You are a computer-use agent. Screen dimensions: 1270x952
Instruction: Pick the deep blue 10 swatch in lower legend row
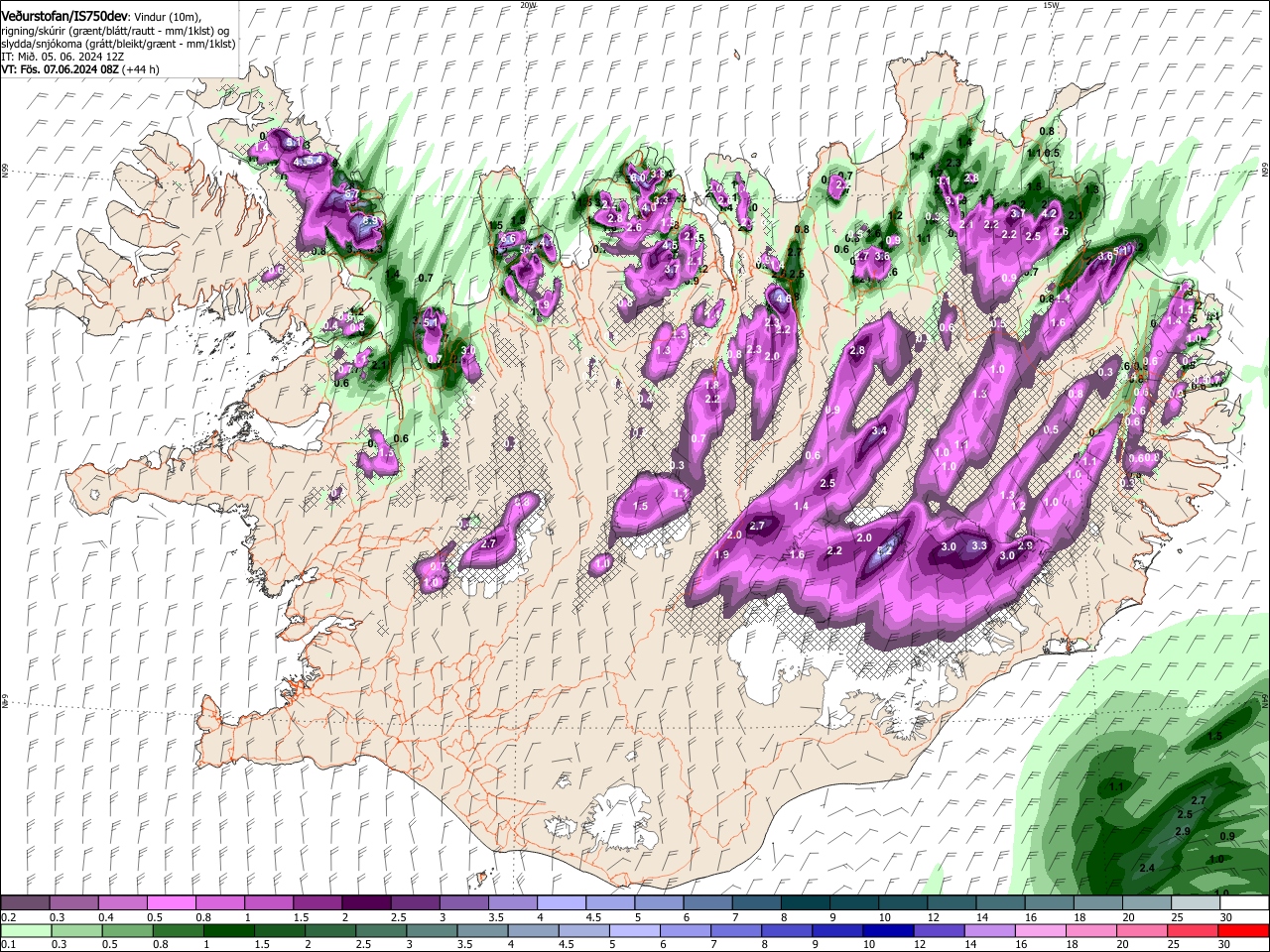(x=886, y=930)
